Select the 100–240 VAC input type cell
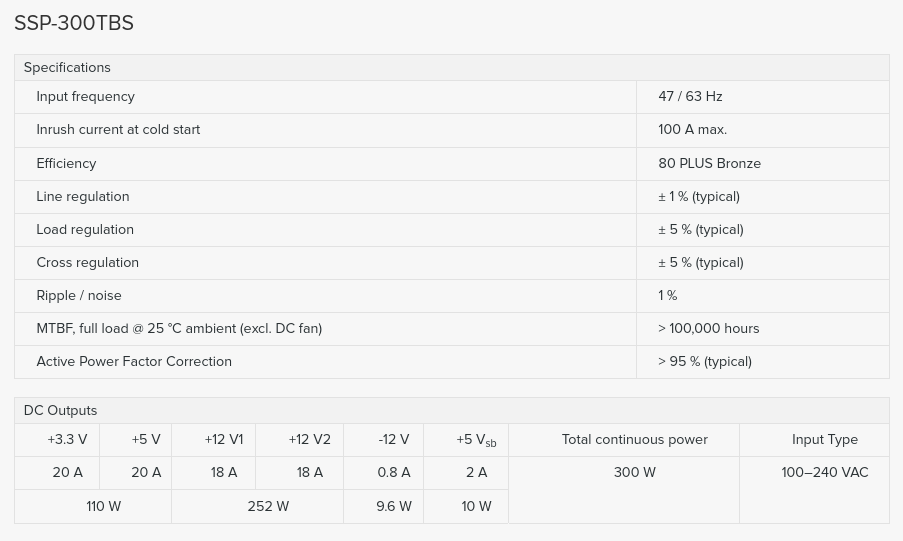 click(x=825, y=472)
